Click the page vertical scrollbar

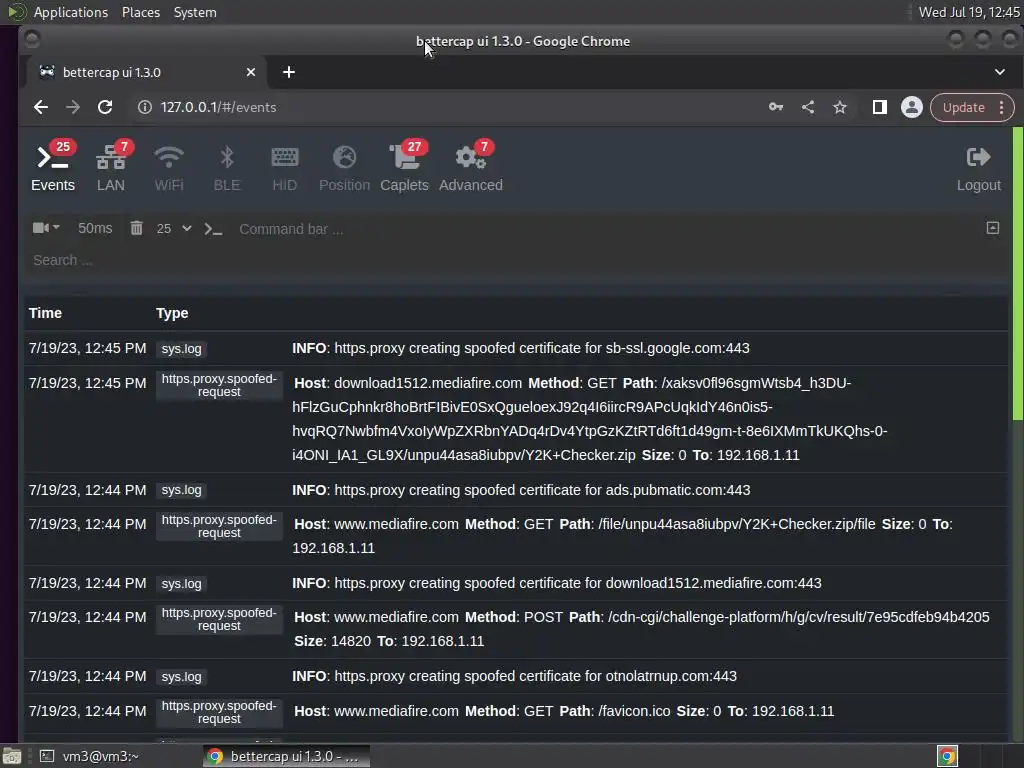pos(1017,274)
